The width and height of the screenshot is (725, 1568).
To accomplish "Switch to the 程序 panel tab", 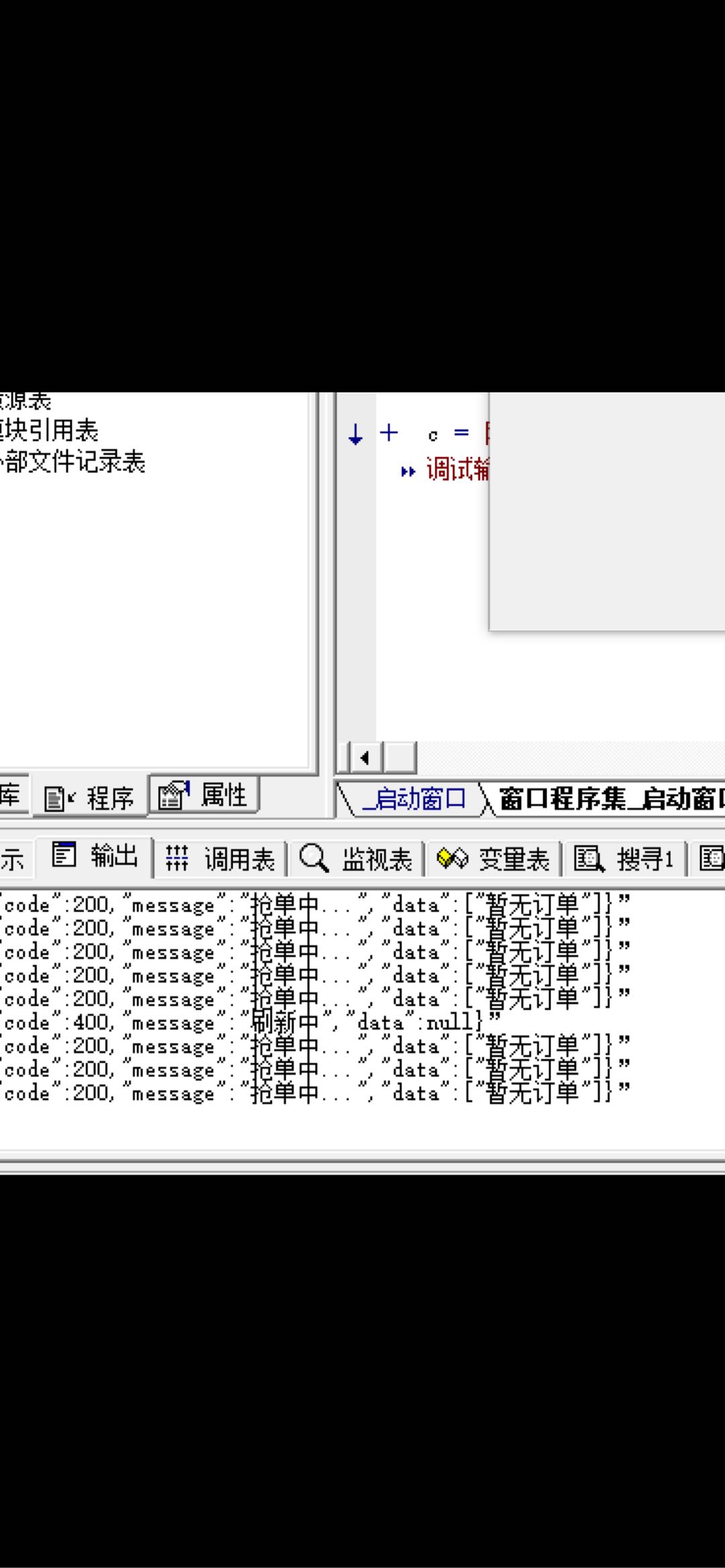I will tap(89, 798).
